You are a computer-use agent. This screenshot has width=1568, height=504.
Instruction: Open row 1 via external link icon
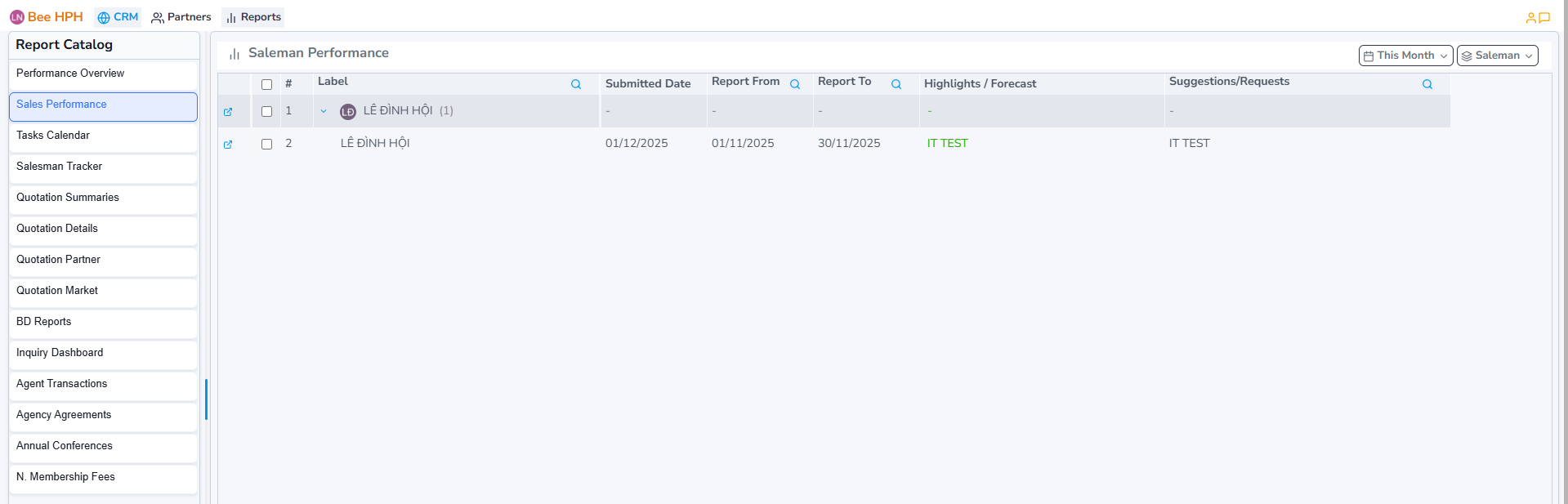pos(228,112)
